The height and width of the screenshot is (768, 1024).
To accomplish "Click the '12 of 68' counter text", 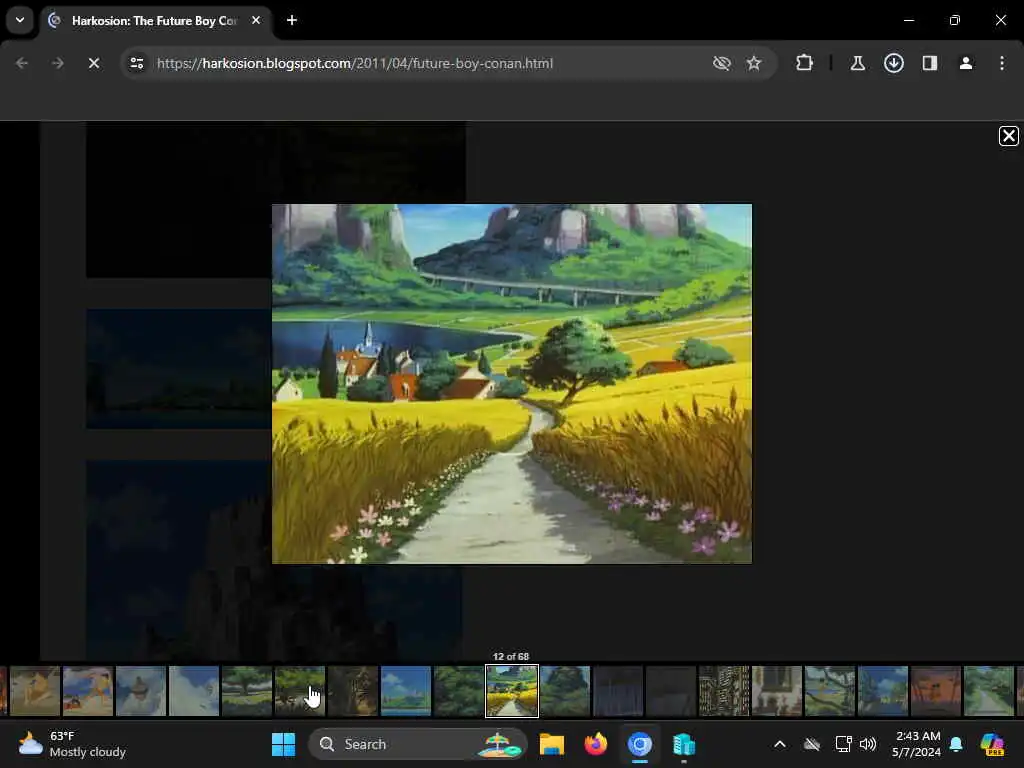I will pos(511,656).
